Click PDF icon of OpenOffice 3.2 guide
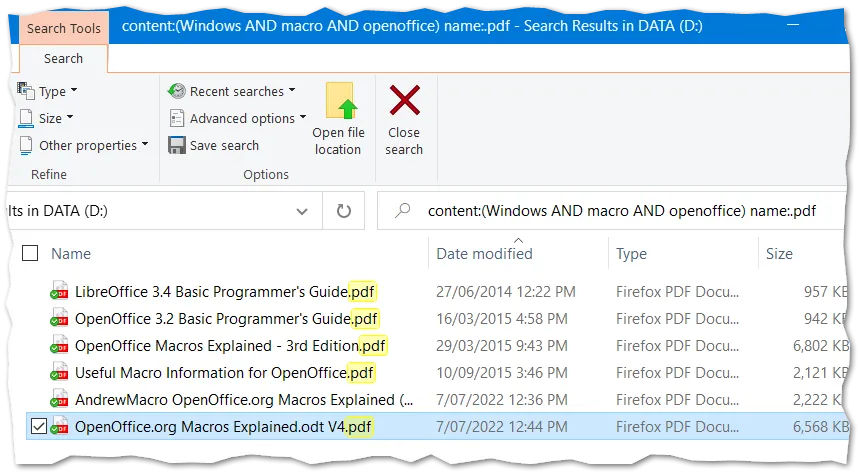 [x=60, y=319]
